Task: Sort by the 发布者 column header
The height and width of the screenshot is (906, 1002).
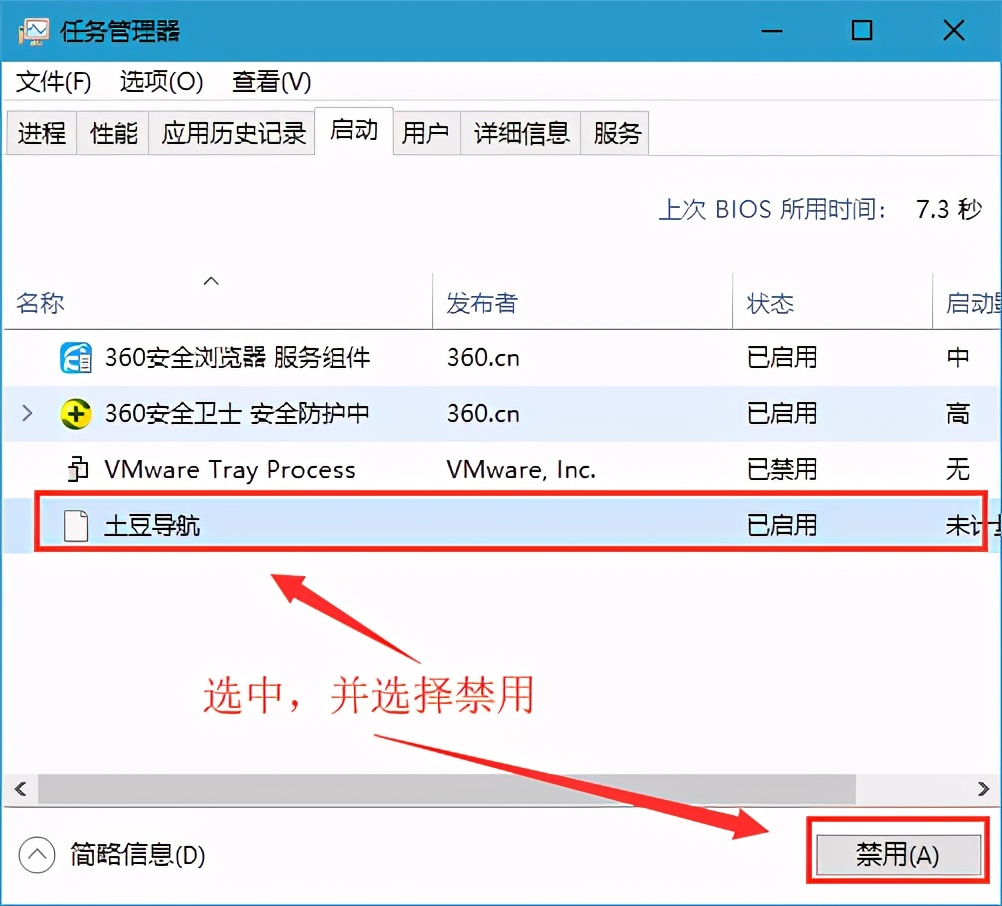Action: coord(582,303)
